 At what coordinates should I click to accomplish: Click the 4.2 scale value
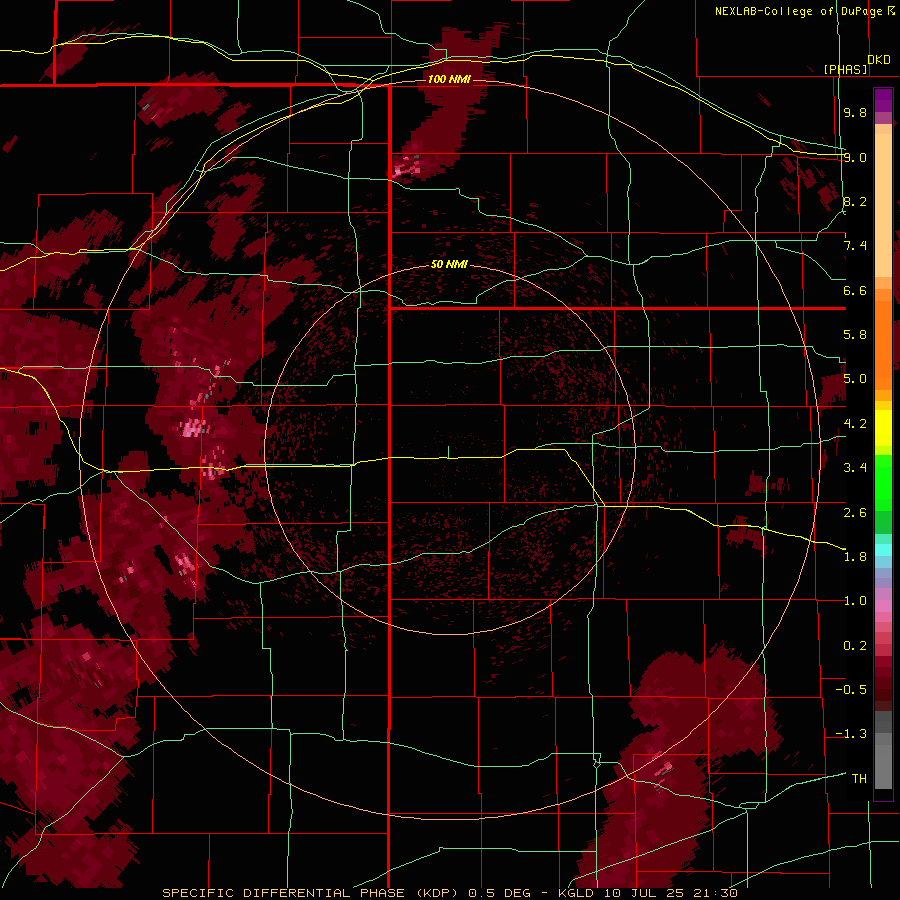click(x=855, y=424)
